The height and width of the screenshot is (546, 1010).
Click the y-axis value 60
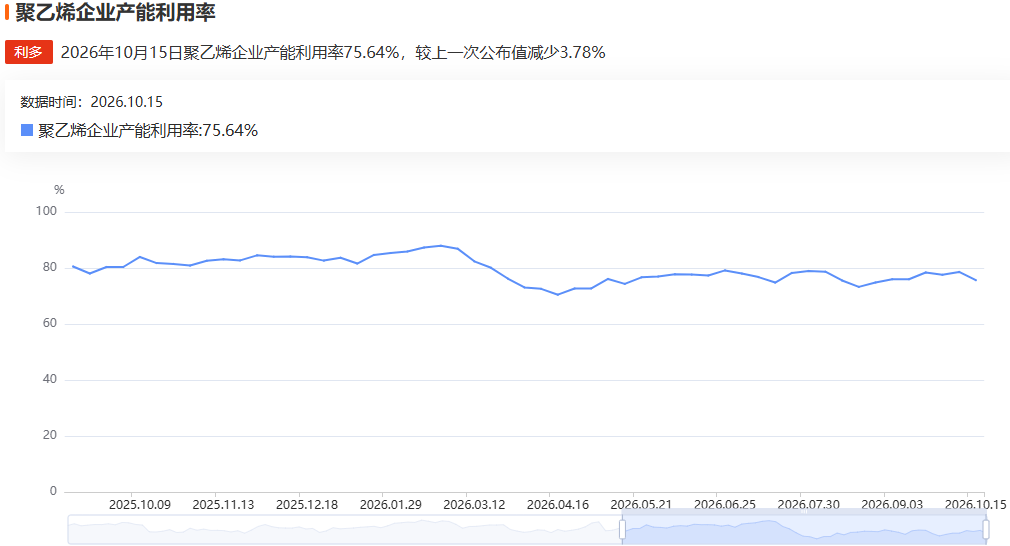[x=50, y=323]
